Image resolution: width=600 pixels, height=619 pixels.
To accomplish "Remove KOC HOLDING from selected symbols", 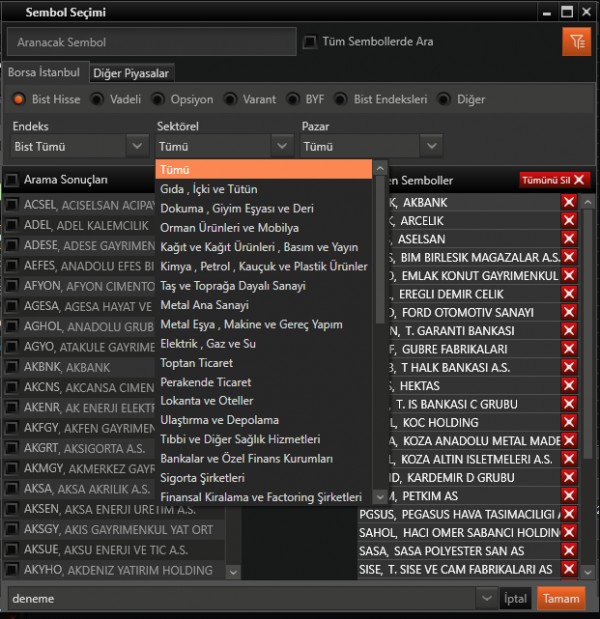I will click(x=569, y=422).
